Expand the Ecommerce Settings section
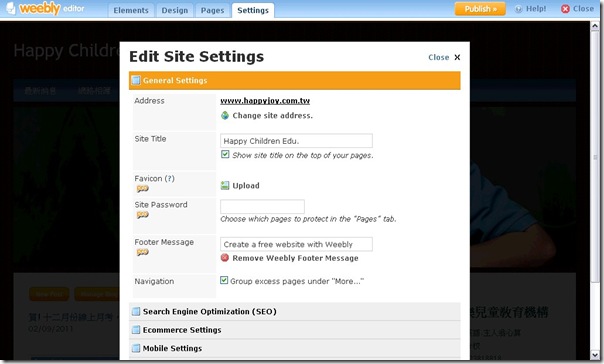 (x=294, y=330)
